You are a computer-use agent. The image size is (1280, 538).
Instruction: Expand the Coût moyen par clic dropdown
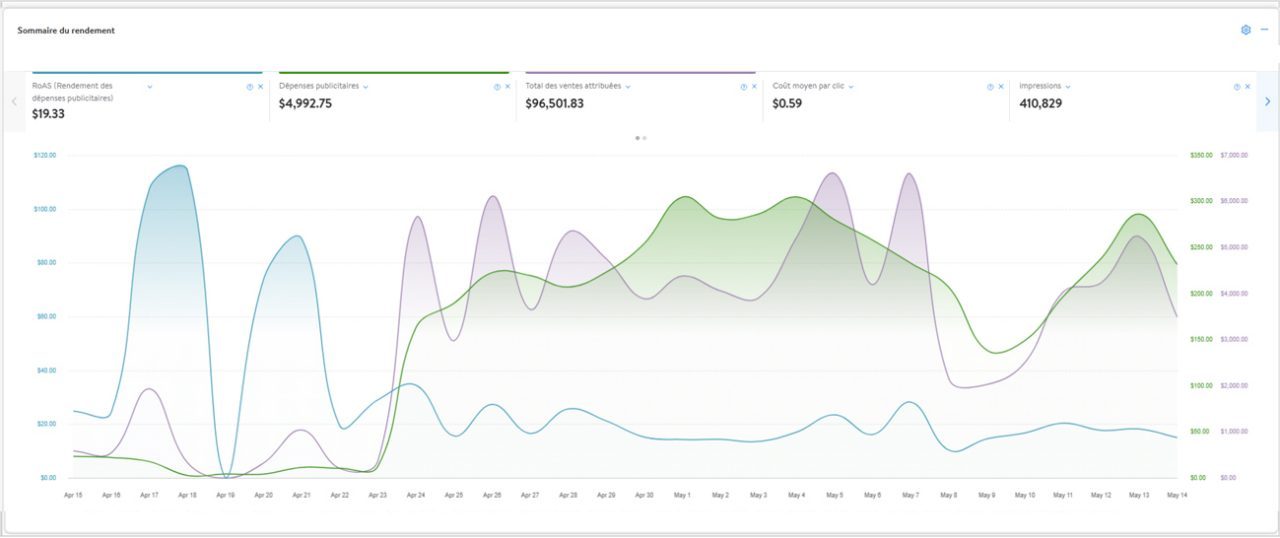tap(851, 87)
